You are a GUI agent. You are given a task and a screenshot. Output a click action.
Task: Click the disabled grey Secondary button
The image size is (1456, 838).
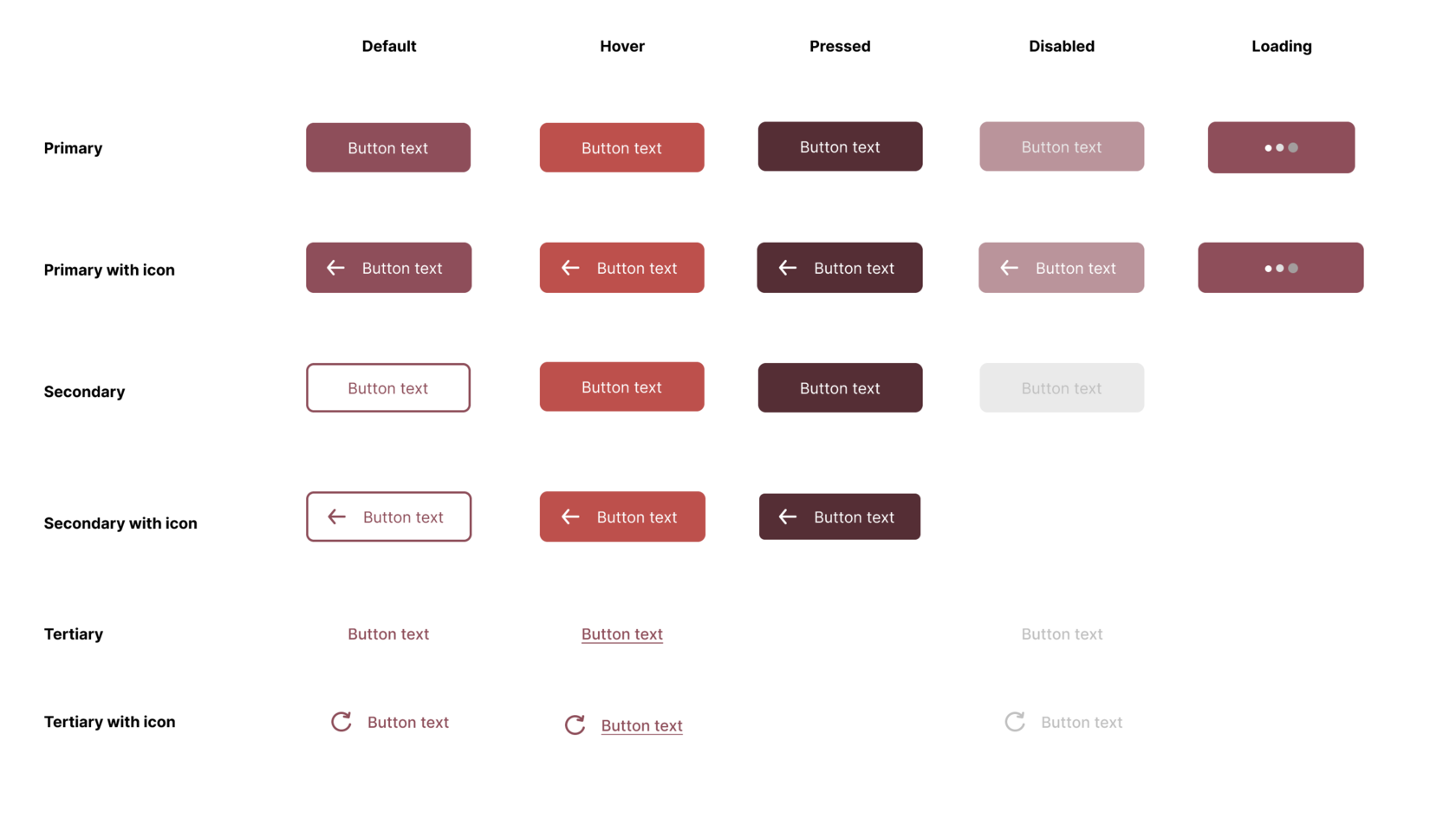pyautogui.click(x=1062, y=388)
